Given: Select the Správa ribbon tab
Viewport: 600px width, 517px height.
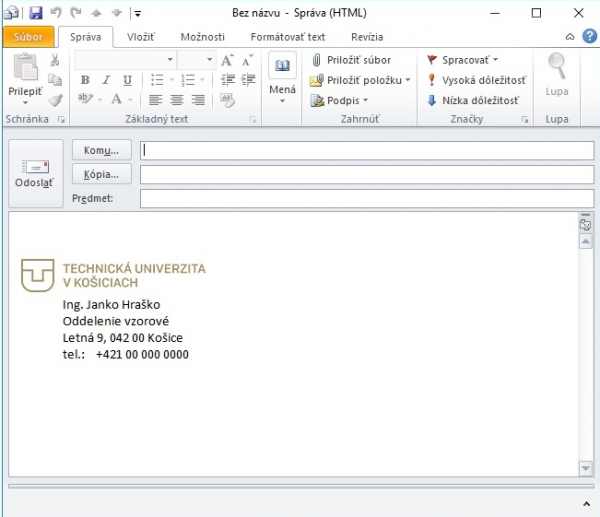Looking at the screenshot, I should (x=86, y=37).
